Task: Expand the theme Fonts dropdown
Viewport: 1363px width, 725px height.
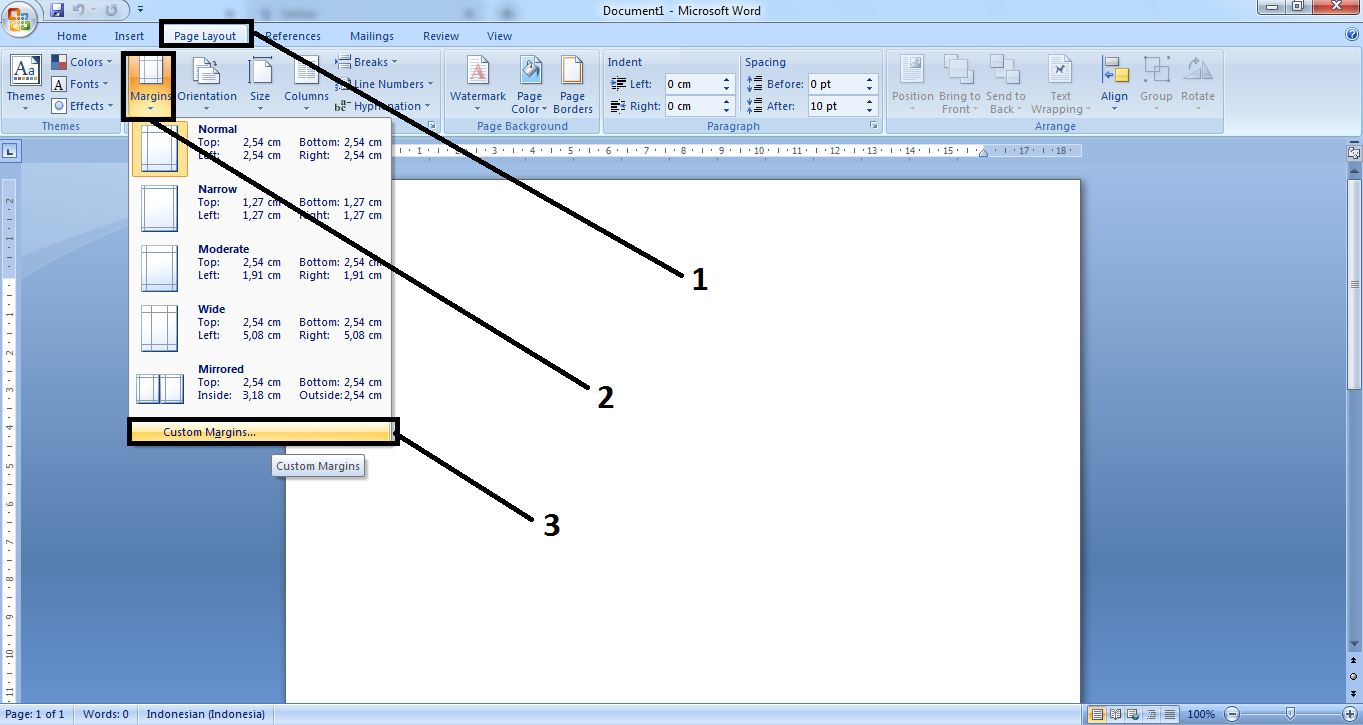Action: [x=81, y=84]
